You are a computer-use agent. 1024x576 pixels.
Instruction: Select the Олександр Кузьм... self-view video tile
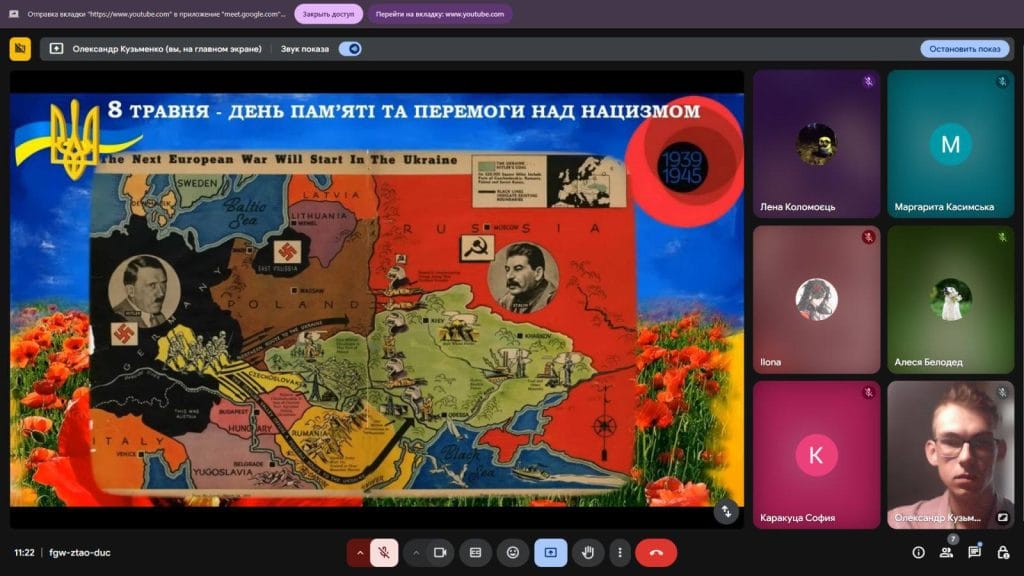tap(951, 455)
